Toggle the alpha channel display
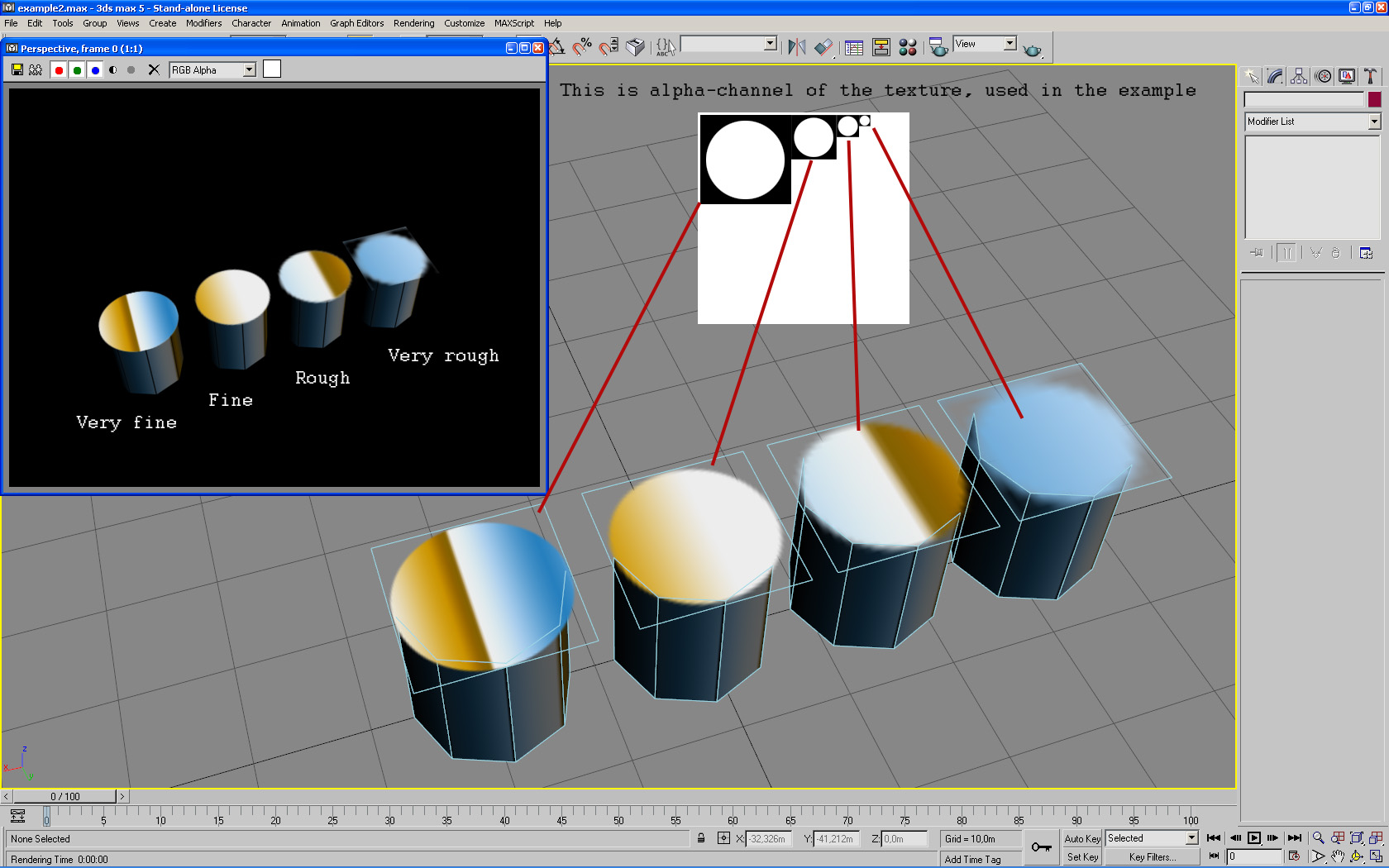 113,70
